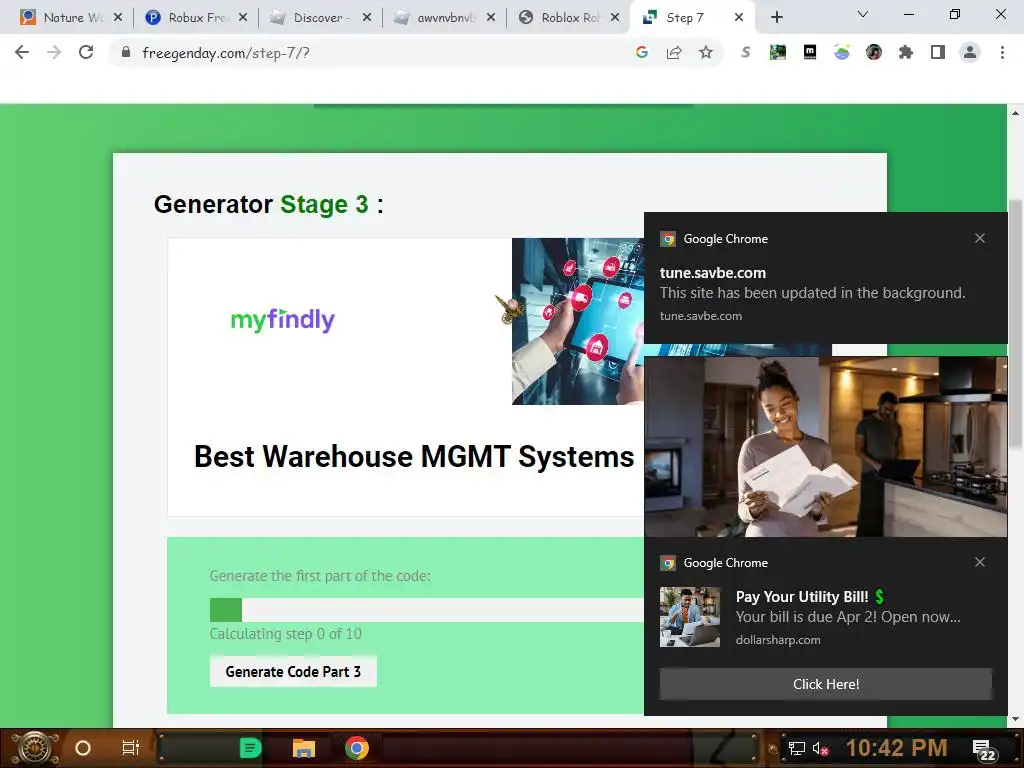Viewport: 1024px width, 768px height.
Task: Close the Discover tab
Action: click(367, 18)
